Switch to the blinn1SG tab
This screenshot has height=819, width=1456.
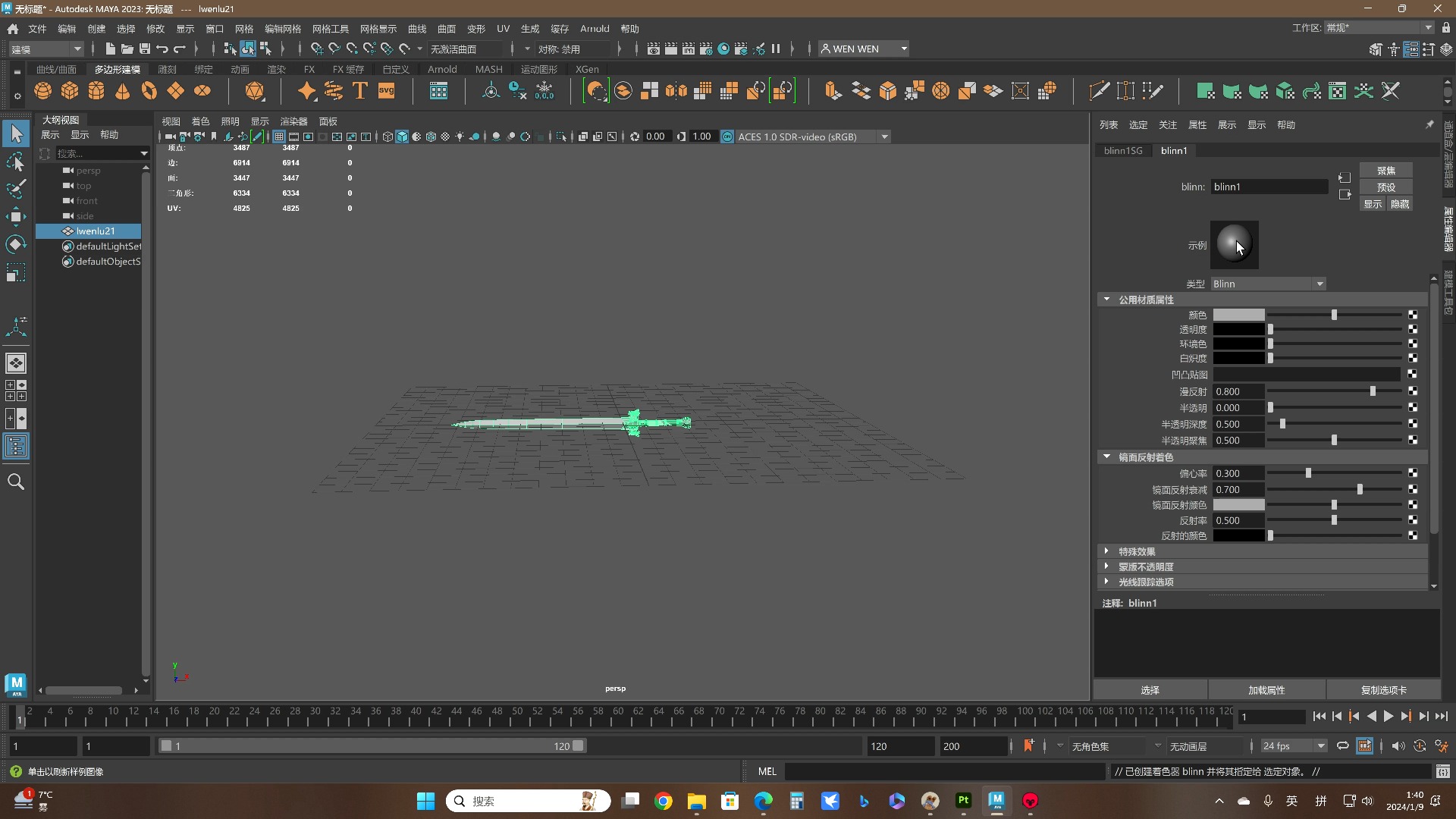tap(1122, 151)
